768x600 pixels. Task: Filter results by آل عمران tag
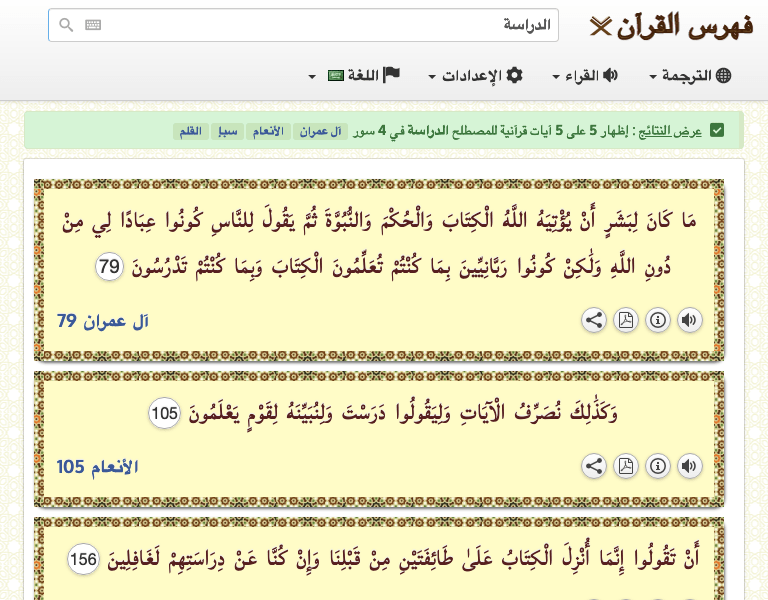pos(320,131)
